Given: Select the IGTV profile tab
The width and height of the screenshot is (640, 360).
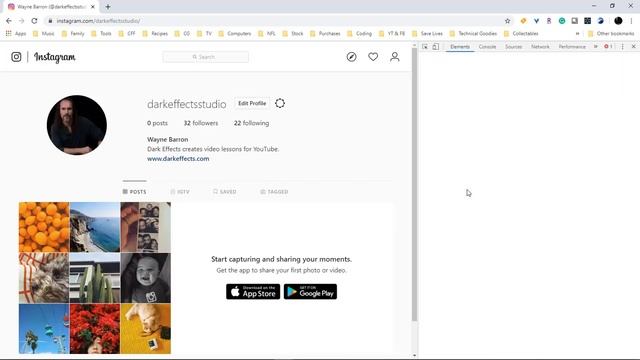Looking at the screenshot, I should [180, 191].
